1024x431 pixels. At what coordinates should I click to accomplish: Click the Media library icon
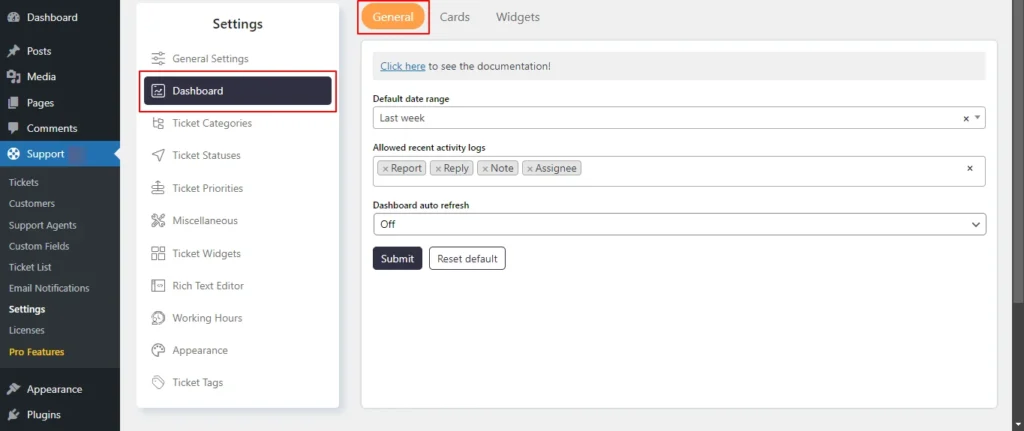click(x=13, y=77)
